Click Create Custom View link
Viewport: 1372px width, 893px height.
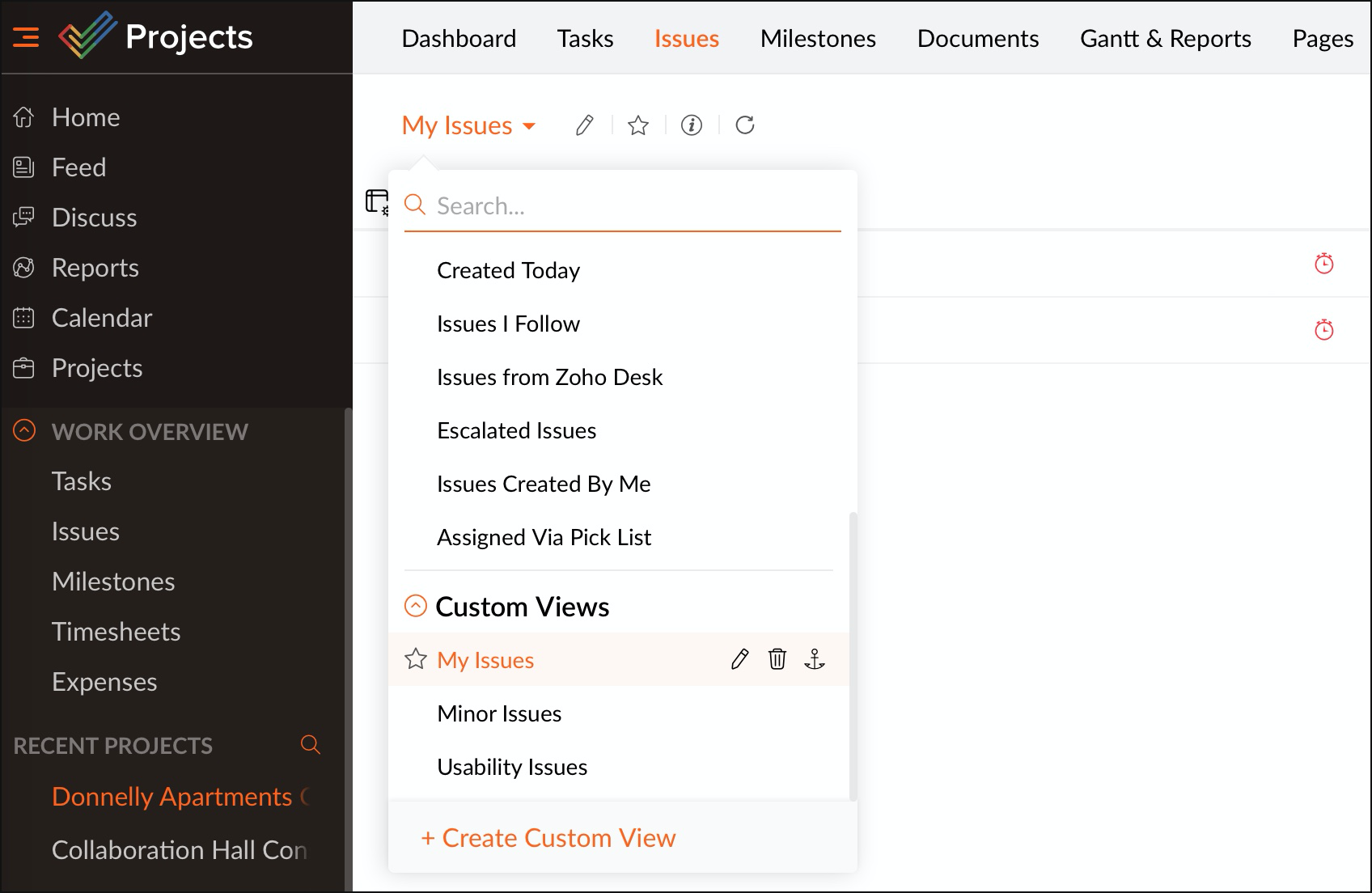click(x=548, y=838)
